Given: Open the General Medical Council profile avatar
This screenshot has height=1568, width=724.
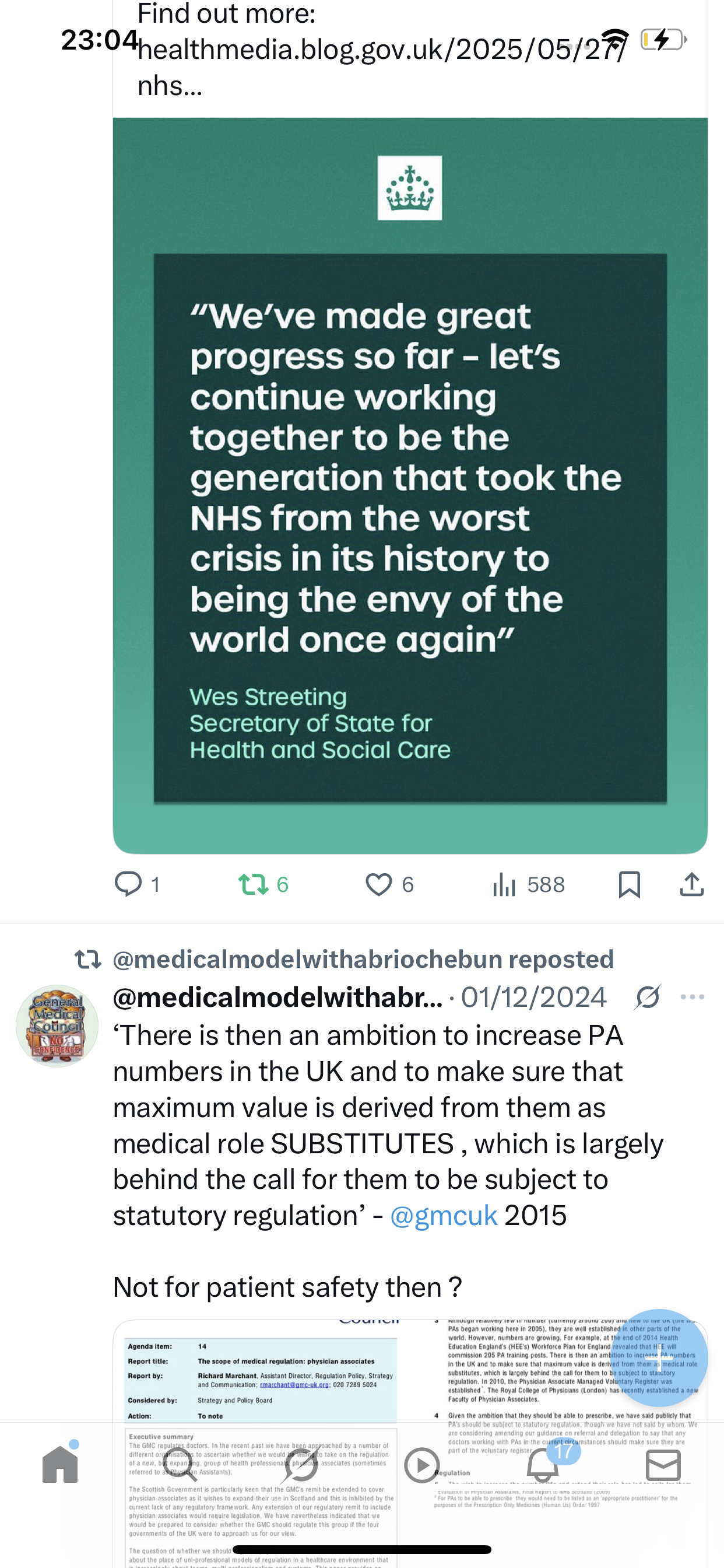Looking at the screenshot, I should (x=57, y=1026).
